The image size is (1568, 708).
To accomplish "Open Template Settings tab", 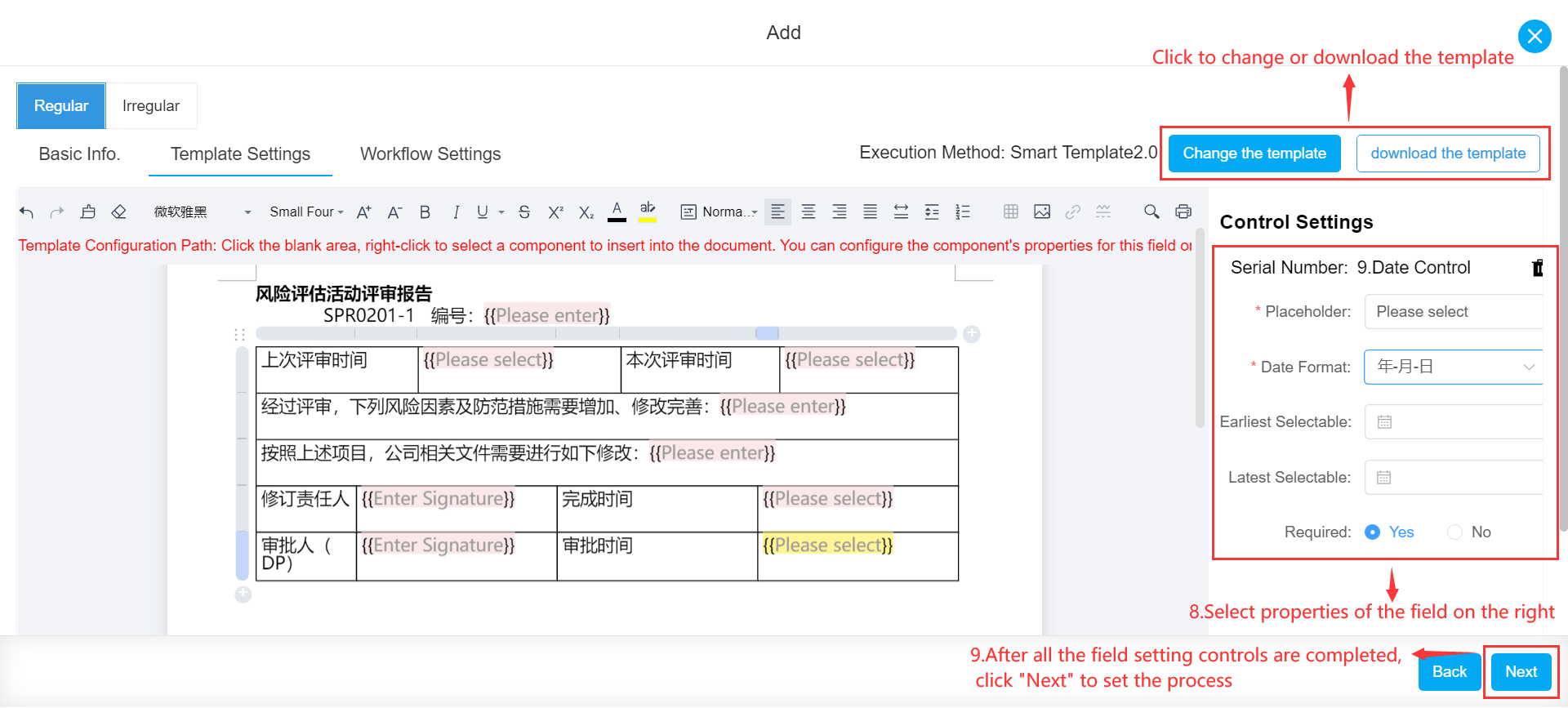I will (x=240, y=154).
